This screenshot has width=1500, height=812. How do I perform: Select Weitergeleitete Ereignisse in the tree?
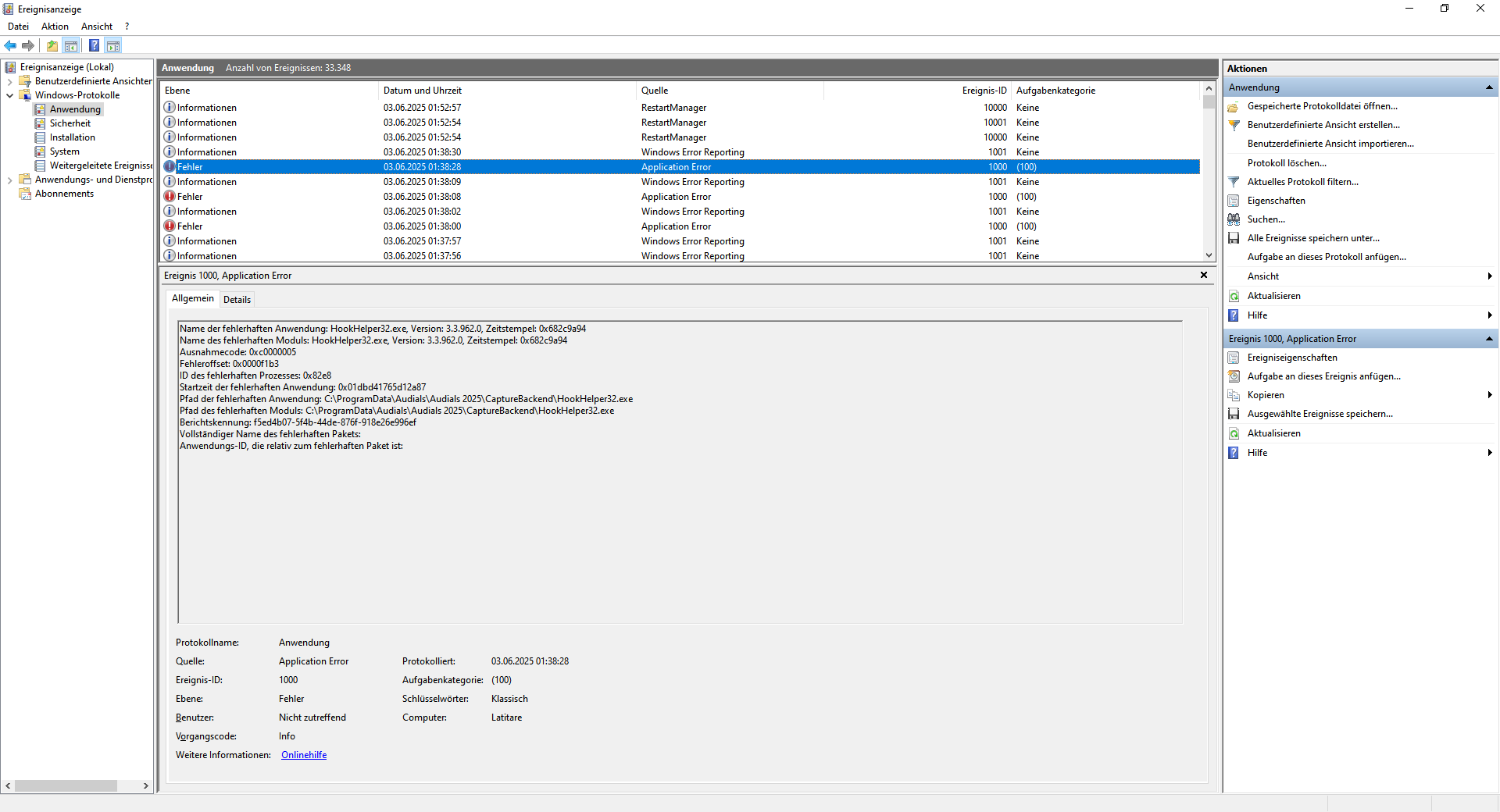coord(101,166)
